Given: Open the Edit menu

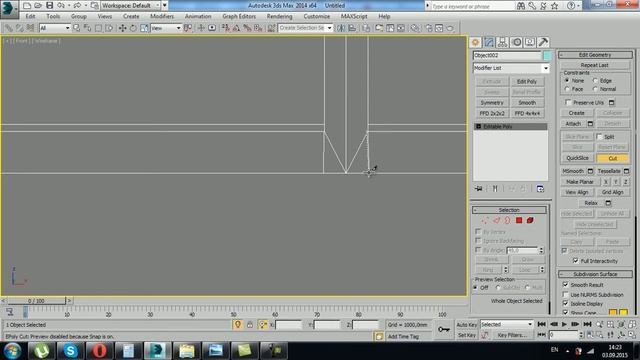Looking at the screenshot, I should 30,16.
